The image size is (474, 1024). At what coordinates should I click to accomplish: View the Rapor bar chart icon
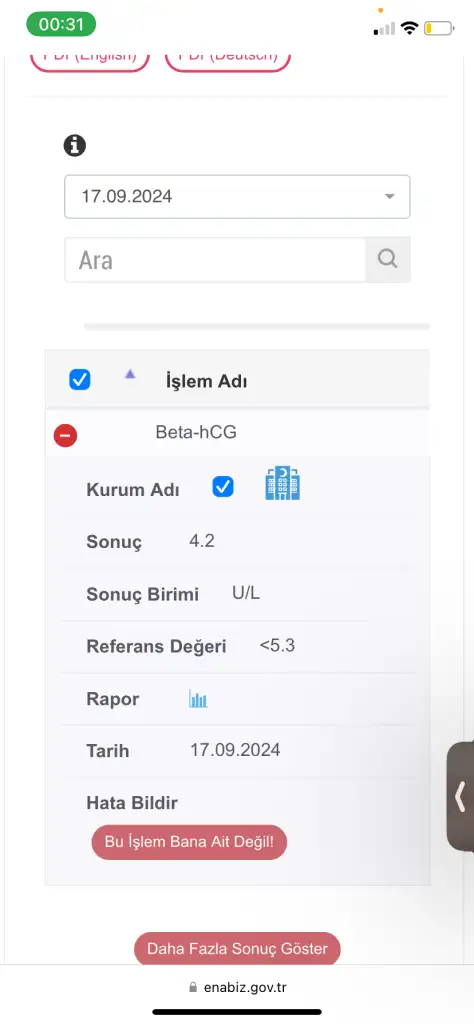click(x=198, y=699)
